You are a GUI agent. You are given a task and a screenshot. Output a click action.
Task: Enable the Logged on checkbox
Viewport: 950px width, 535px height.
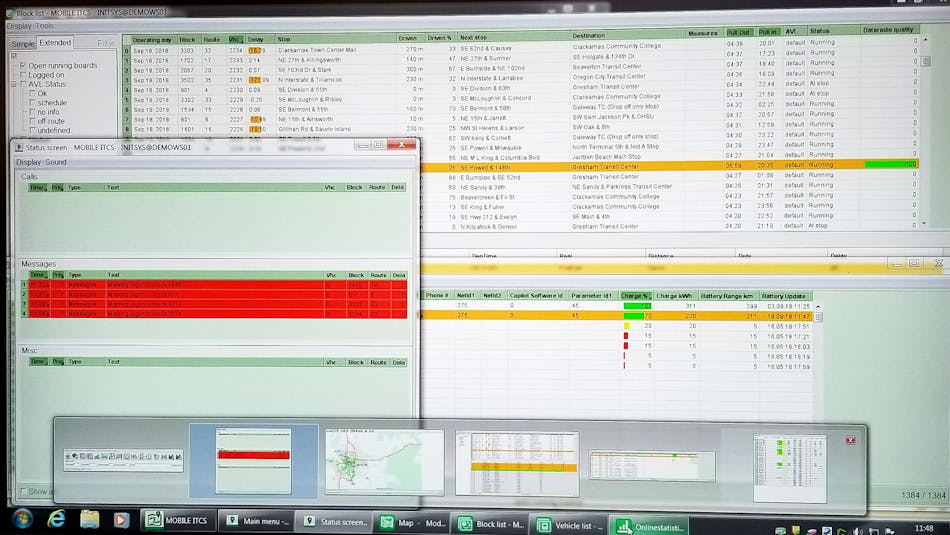(x=24, y=75)
